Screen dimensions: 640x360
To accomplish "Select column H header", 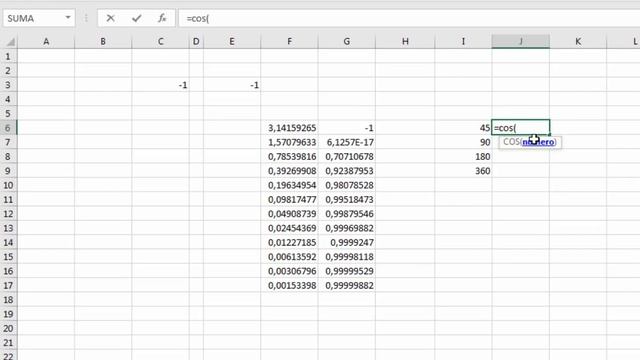I will (405, 42).
